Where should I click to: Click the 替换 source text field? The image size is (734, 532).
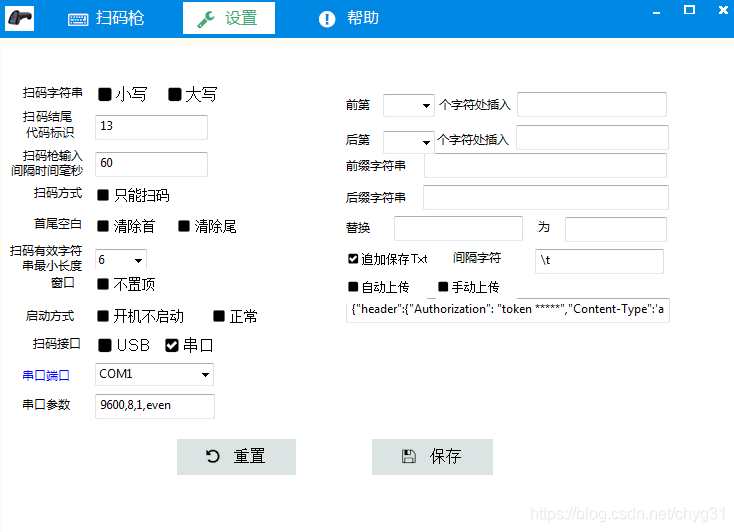(458, 229)
